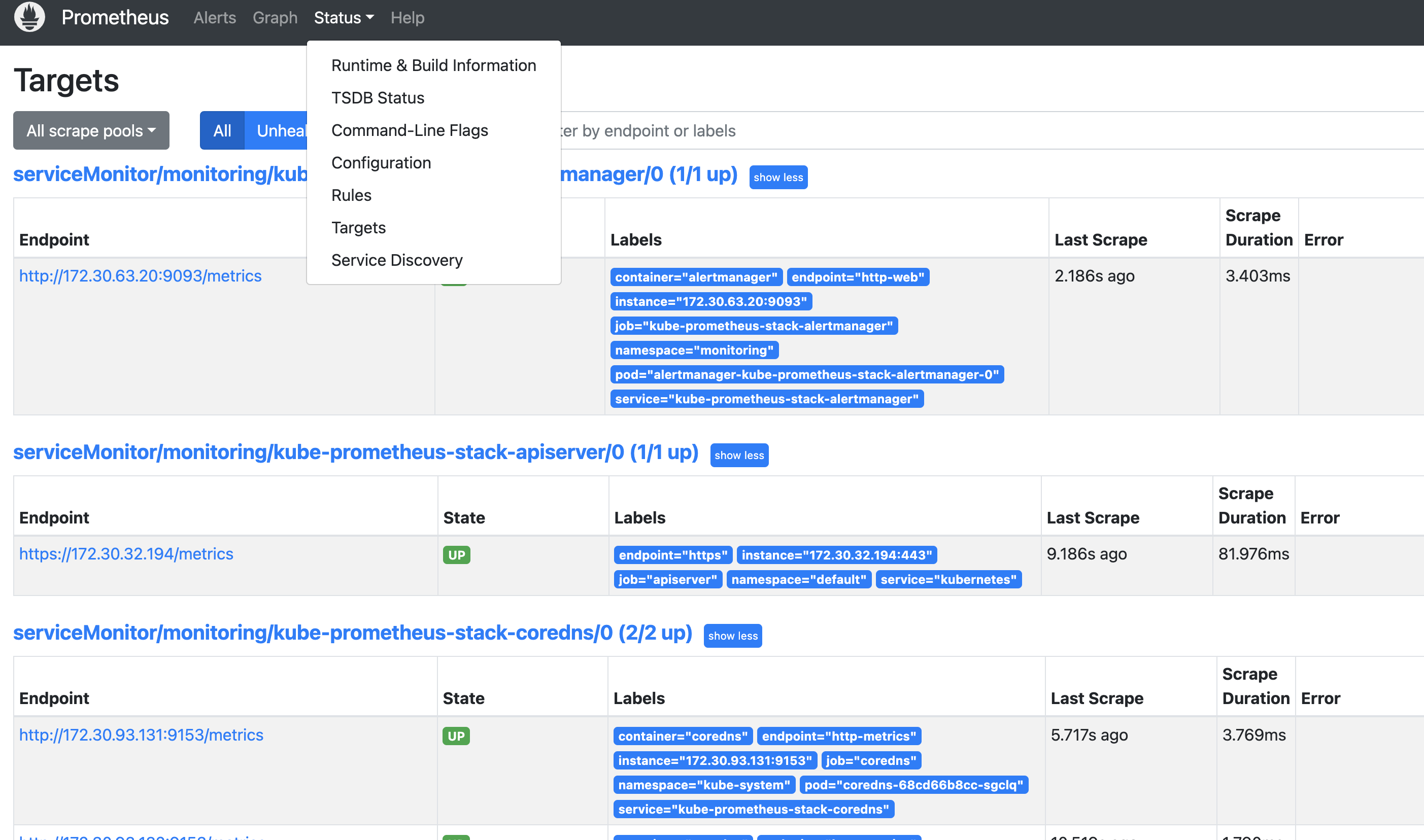Collapse coredns pool via show less
The width and height of the screenshot is (1424, 840).
coord(732,636)
